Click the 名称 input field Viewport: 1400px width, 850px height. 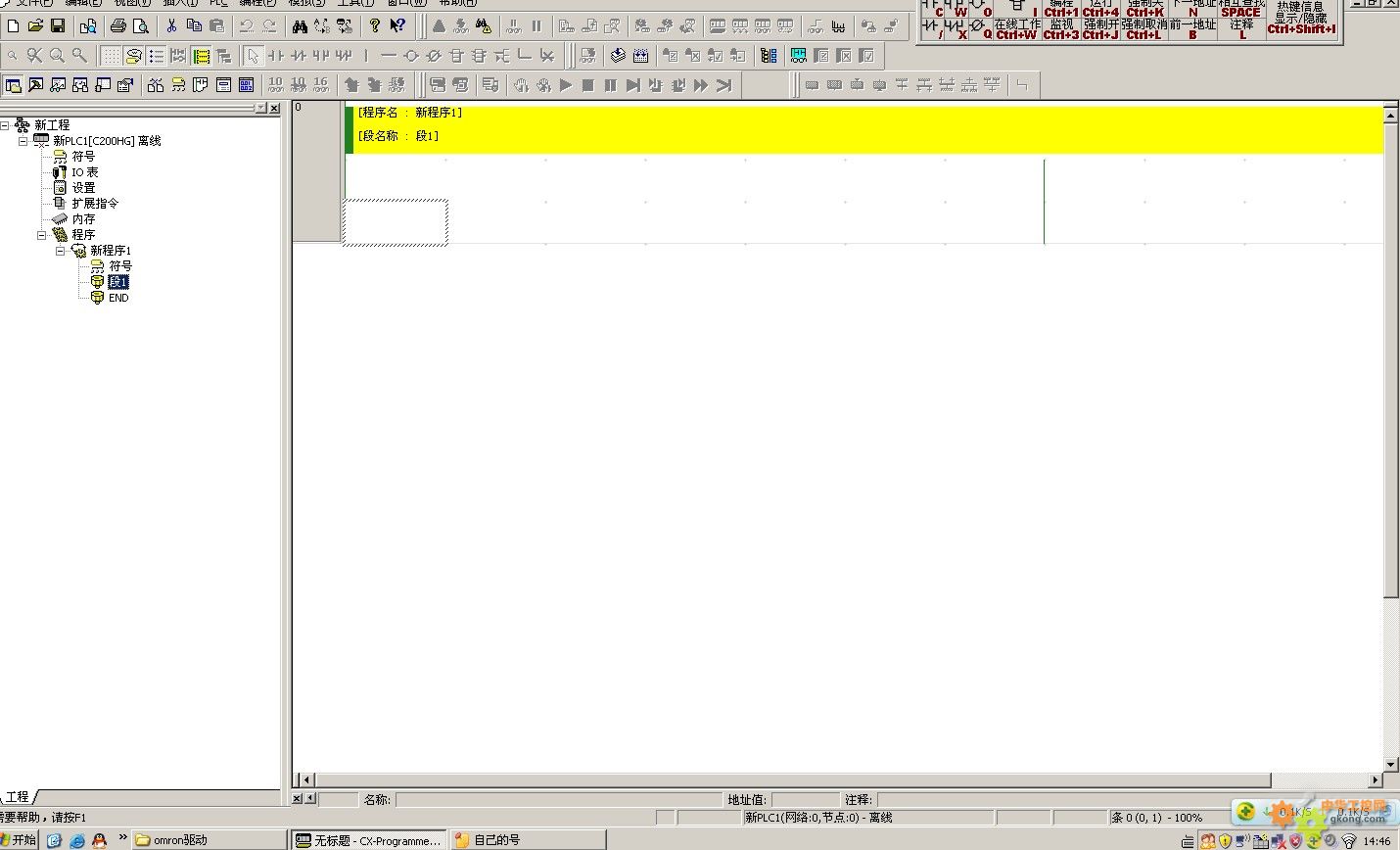[557, 800]
